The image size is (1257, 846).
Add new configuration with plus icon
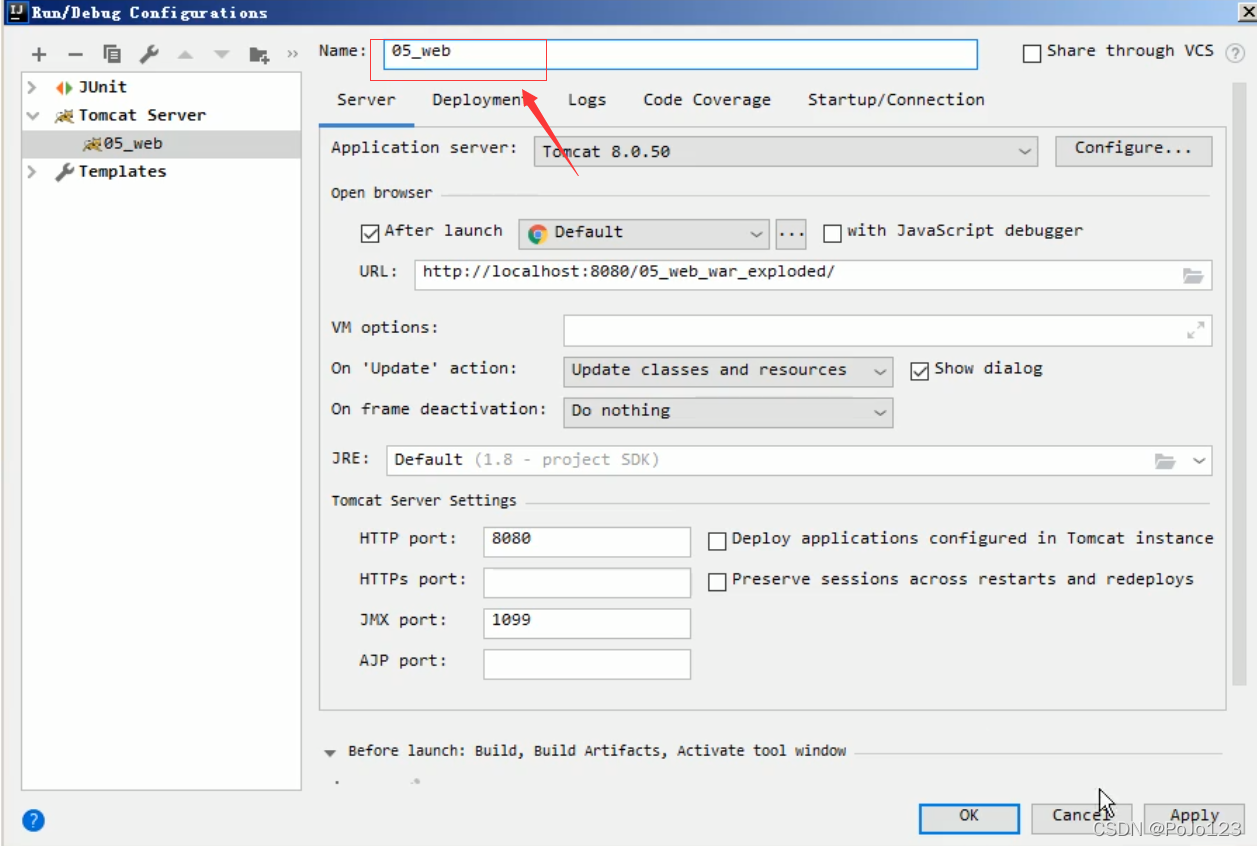click(39, 54)
